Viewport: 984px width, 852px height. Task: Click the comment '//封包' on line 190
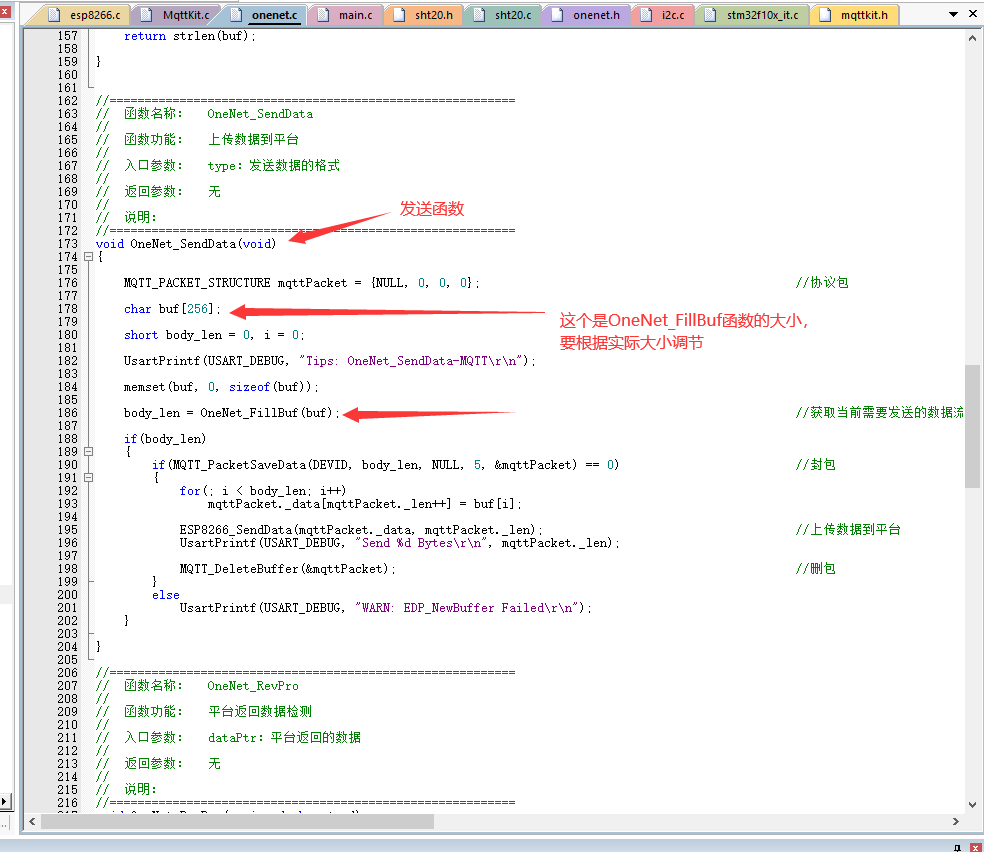[x=815, y=465]
